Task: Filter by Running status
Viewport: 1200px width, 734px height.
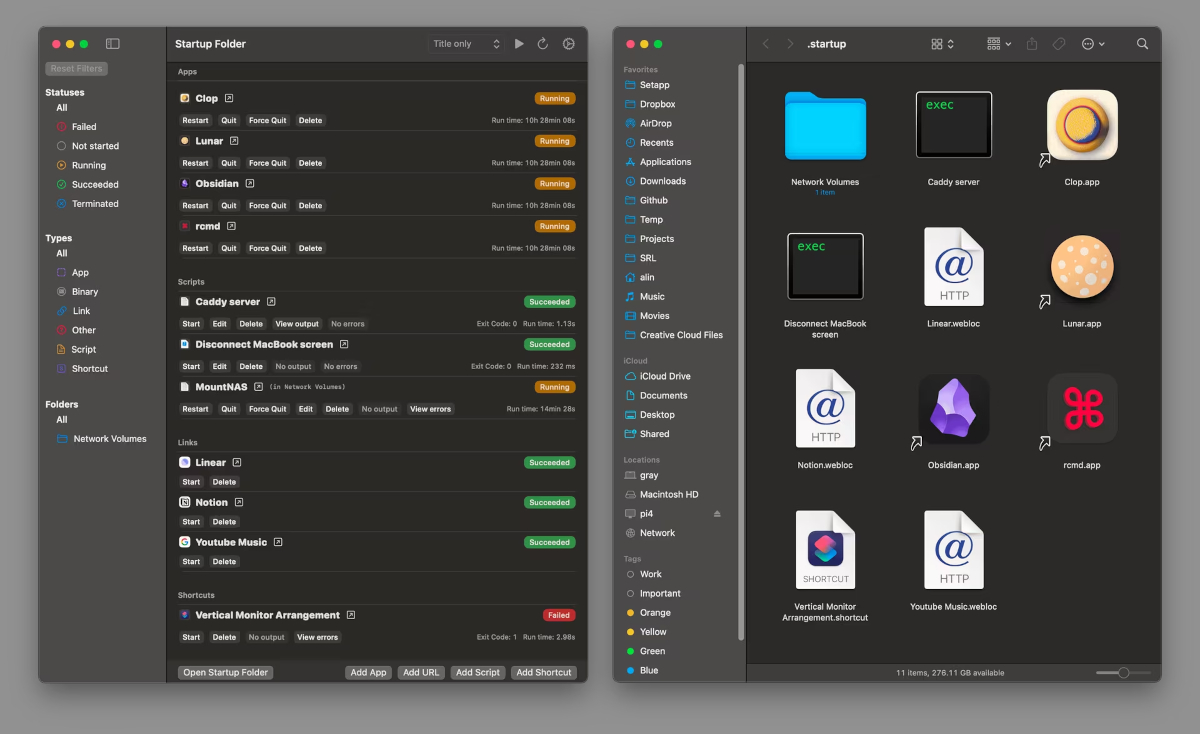Action: pos(88,165)
